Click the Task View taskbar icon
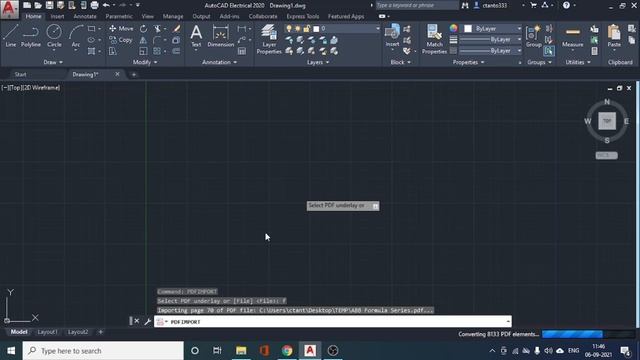The height and width of the screenshot is (360, 640). pos(217,351)
